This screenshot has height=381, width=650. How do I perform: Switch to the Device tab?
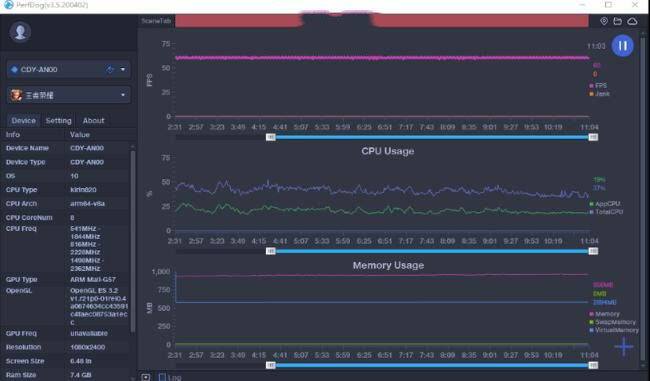[x=23, y=121]
